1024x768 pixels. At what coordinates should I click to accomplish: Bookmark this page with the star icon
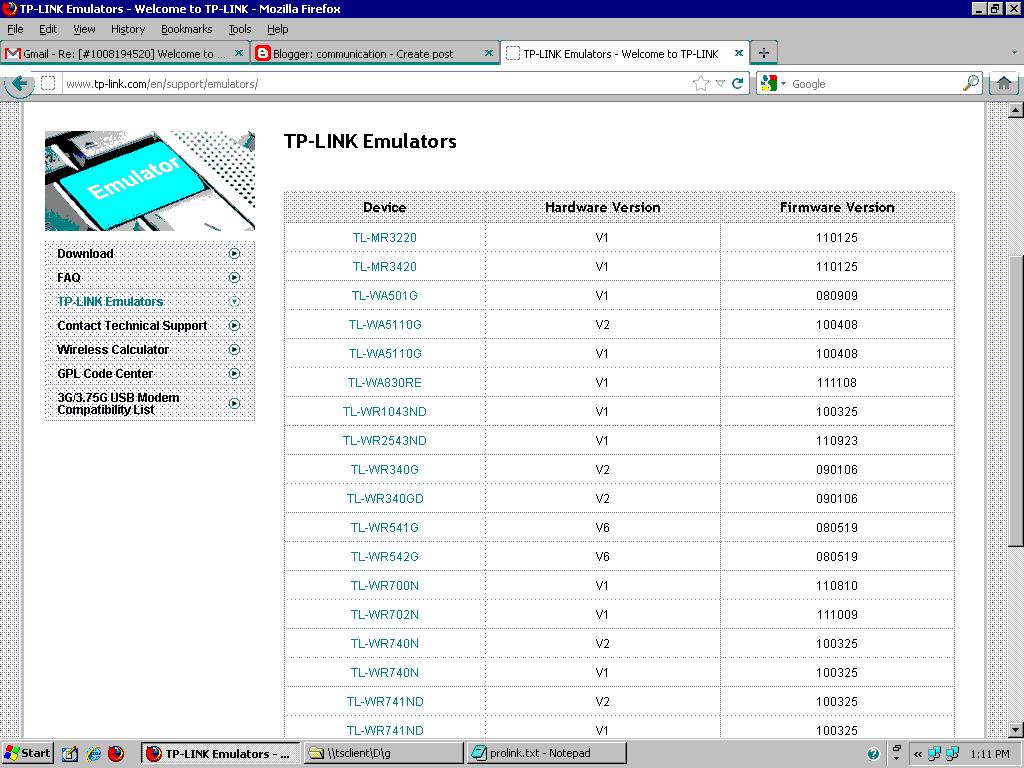(700, 84)
